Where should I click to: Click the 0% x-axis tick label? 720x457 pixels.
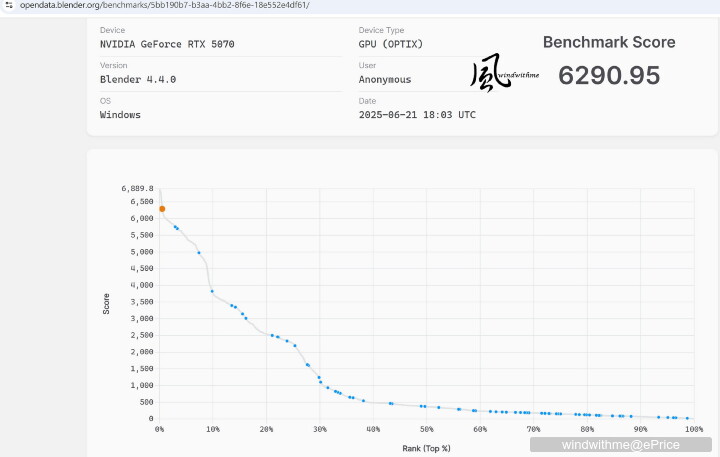[159, 429]
